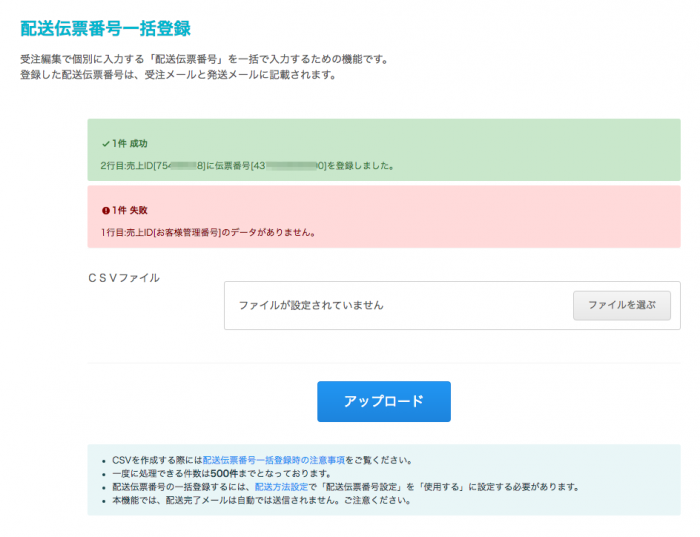Viewport: 700px width, 537px height.
Task: Click the アップロード button
Action: pyautogui.click(x=384, y=401)
